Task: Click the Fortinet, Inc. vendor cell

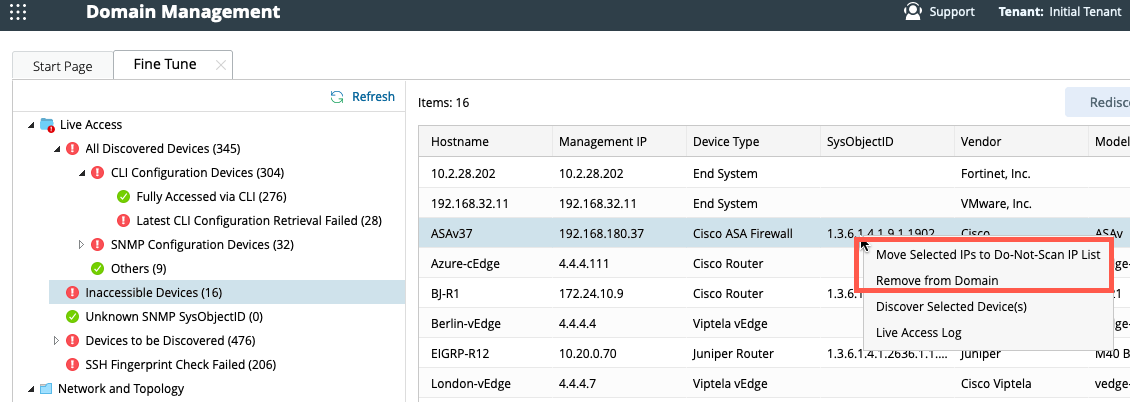Action: 995,174
